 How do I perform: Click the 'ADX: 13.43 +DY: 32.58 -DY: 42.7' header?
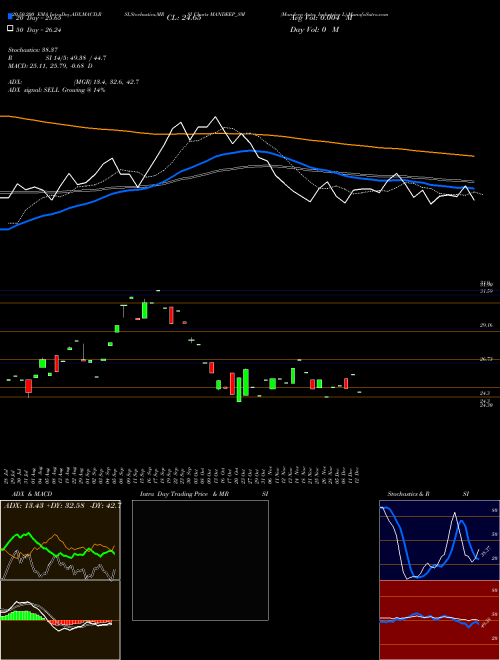coord(62,505)
